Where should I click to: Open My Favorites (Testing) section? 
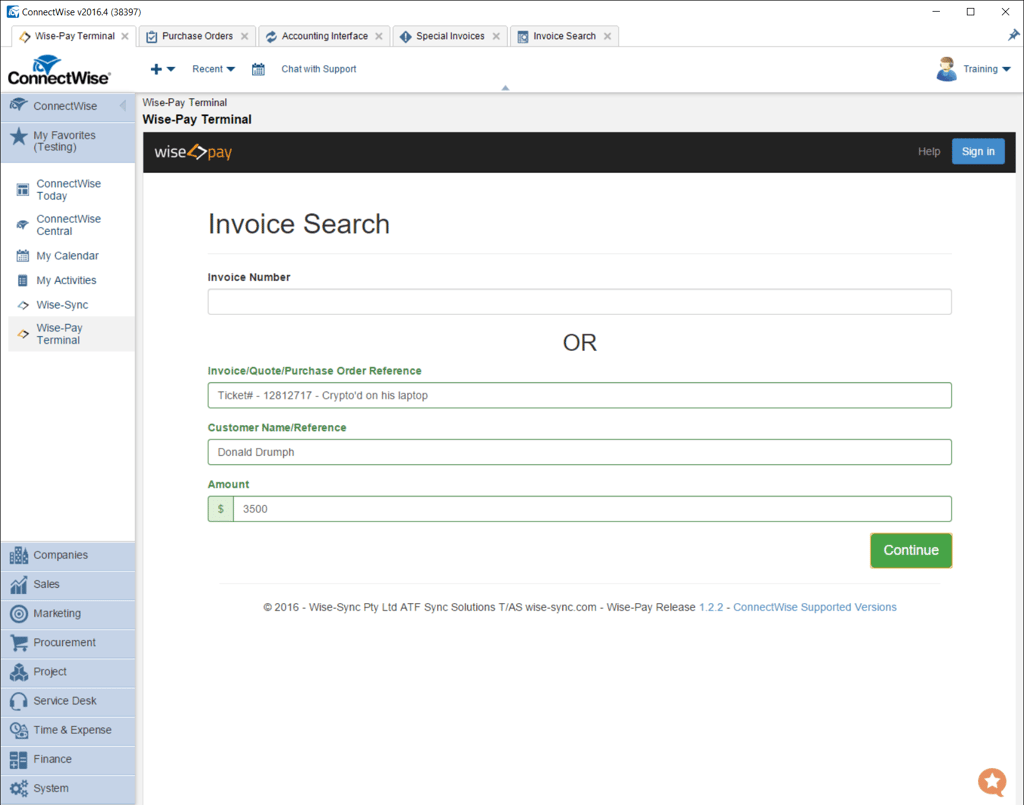(x=68, y=141)
